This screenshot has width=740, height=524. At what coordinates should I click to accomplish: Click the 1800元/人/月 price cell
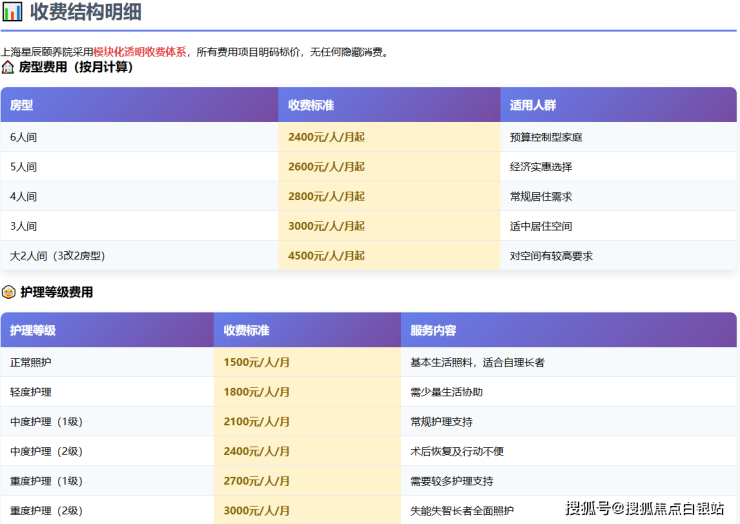tap(257, 392)
